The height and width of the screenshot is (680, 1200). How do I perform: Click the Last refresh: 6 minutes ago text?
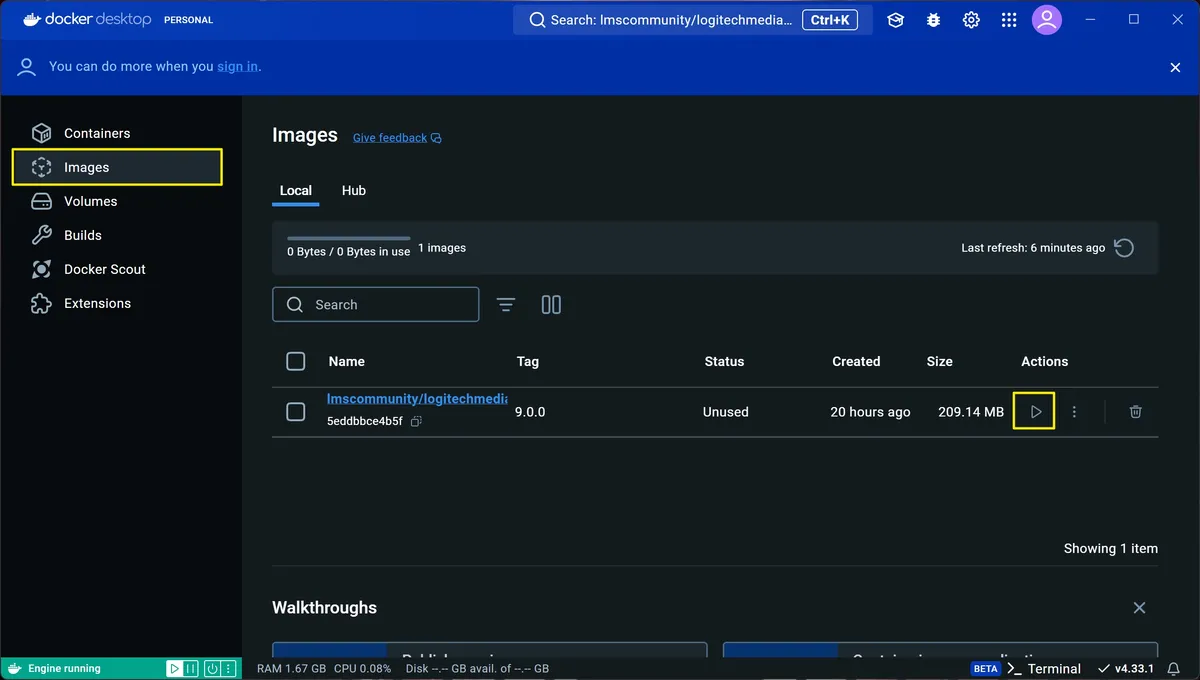[1033, 248]
